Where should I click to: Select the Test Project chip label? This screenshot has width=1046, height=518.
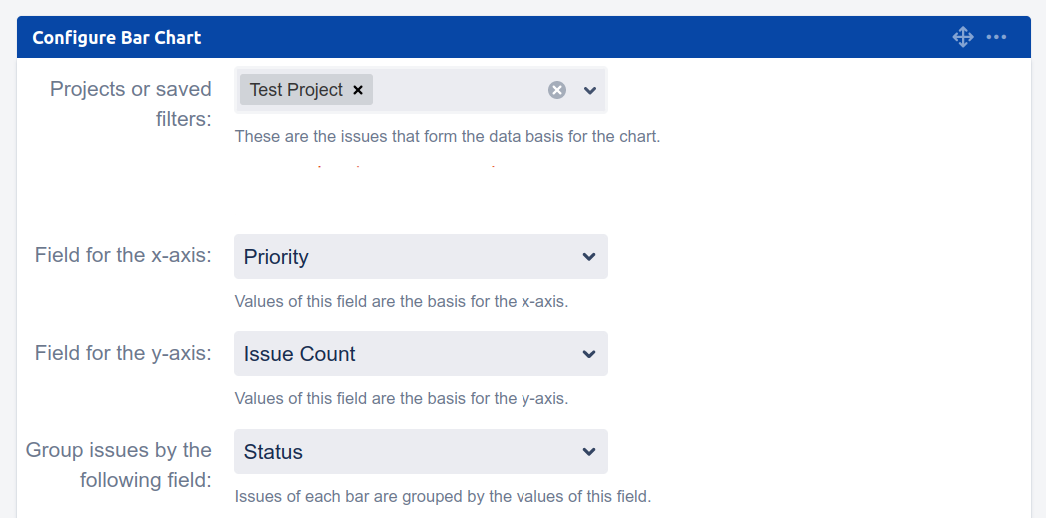296,90
